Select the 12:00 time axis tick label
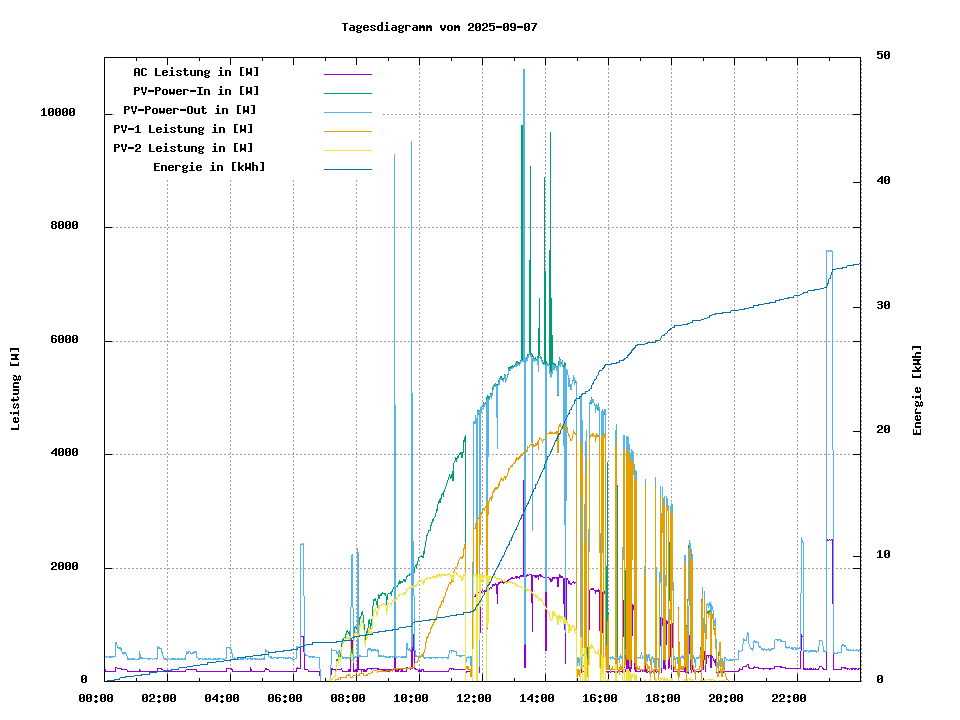The width and height of the screenshot is (960, 720). pyautogui.click(x=474, y=698)
